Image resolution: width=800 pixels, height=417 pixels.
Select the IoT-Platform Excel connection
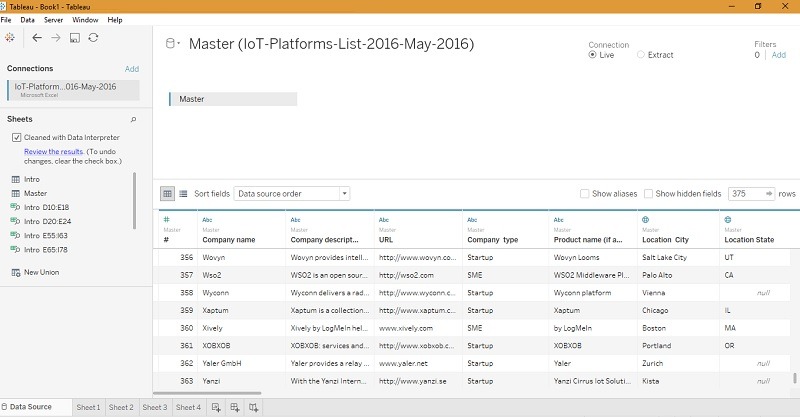pyautogui.click(x=73, y=90)
